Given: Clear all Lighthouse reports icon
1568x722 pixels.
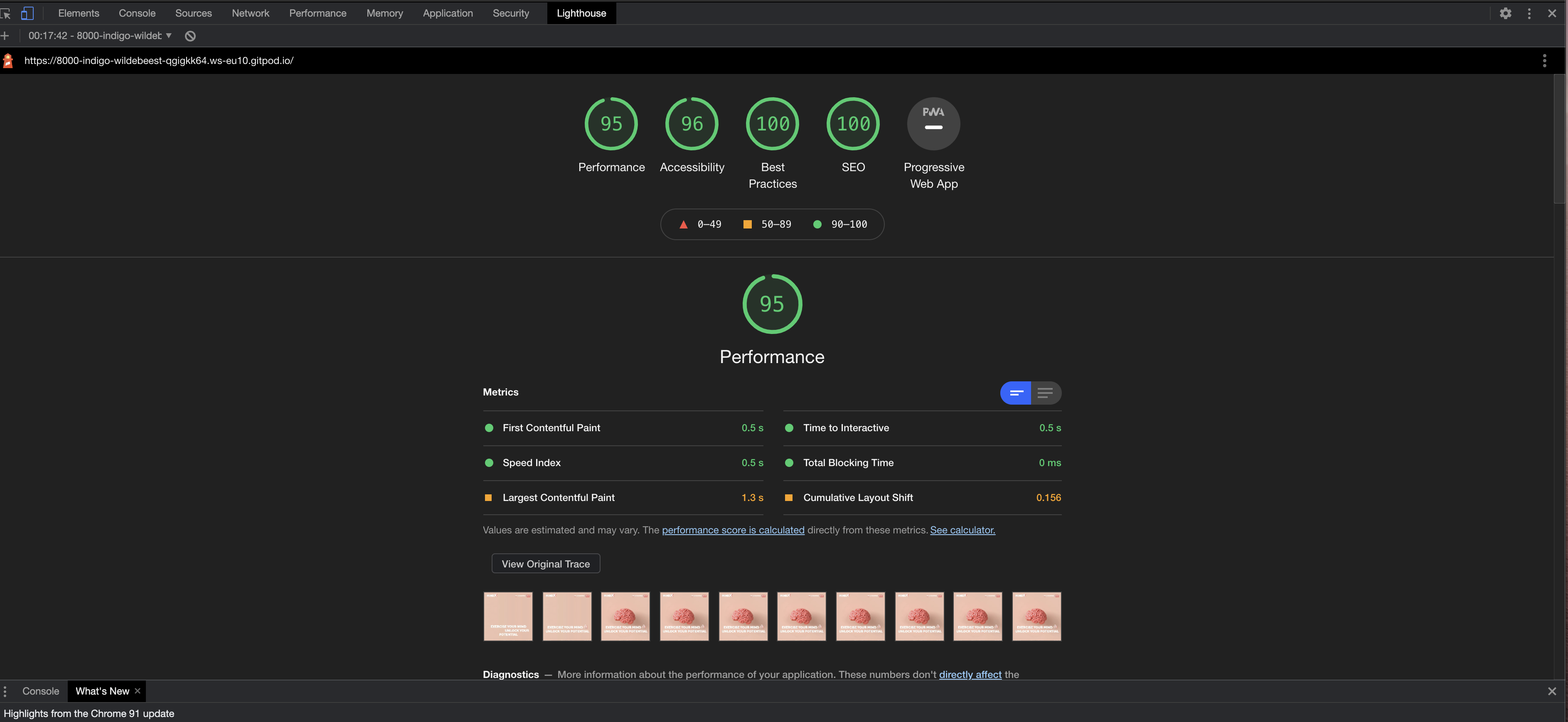Looking at the screenshot, I should coord(190,36).
